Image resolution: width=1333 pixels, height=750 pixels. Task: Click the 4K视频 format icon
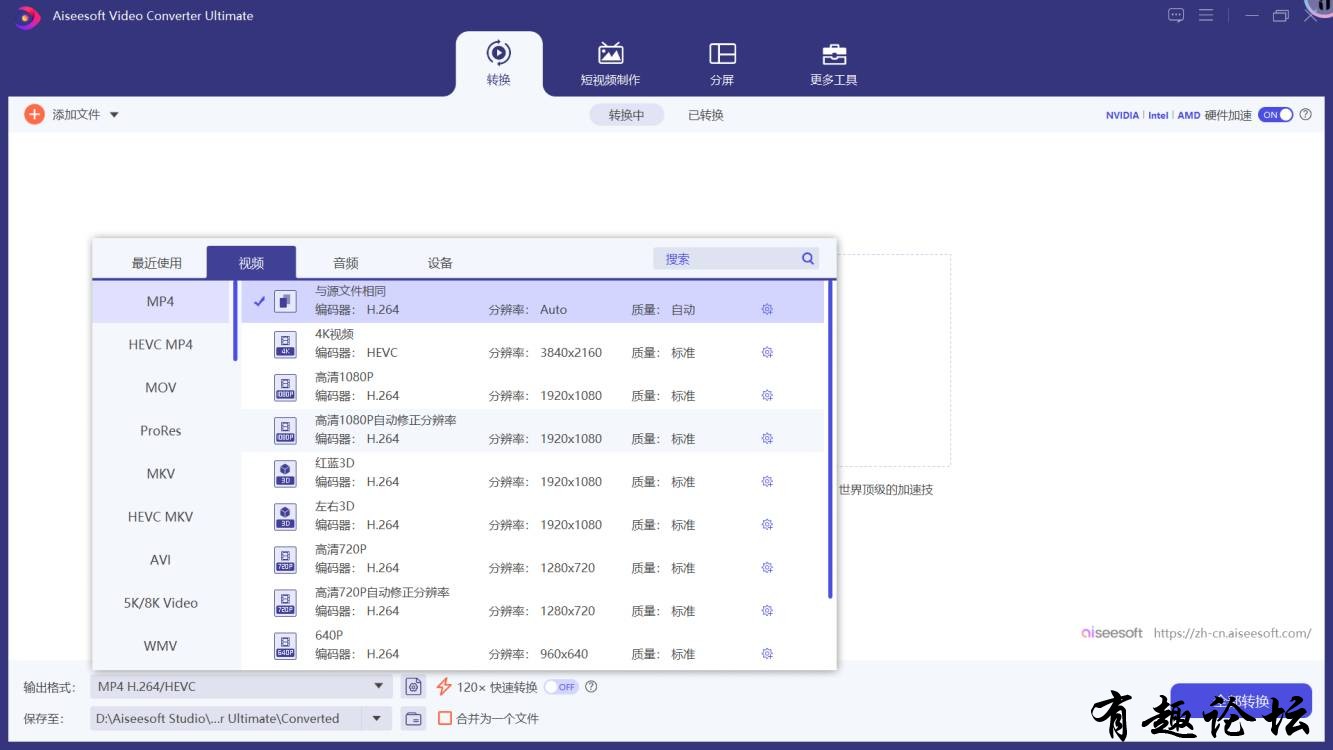click(x=285, y=345)
